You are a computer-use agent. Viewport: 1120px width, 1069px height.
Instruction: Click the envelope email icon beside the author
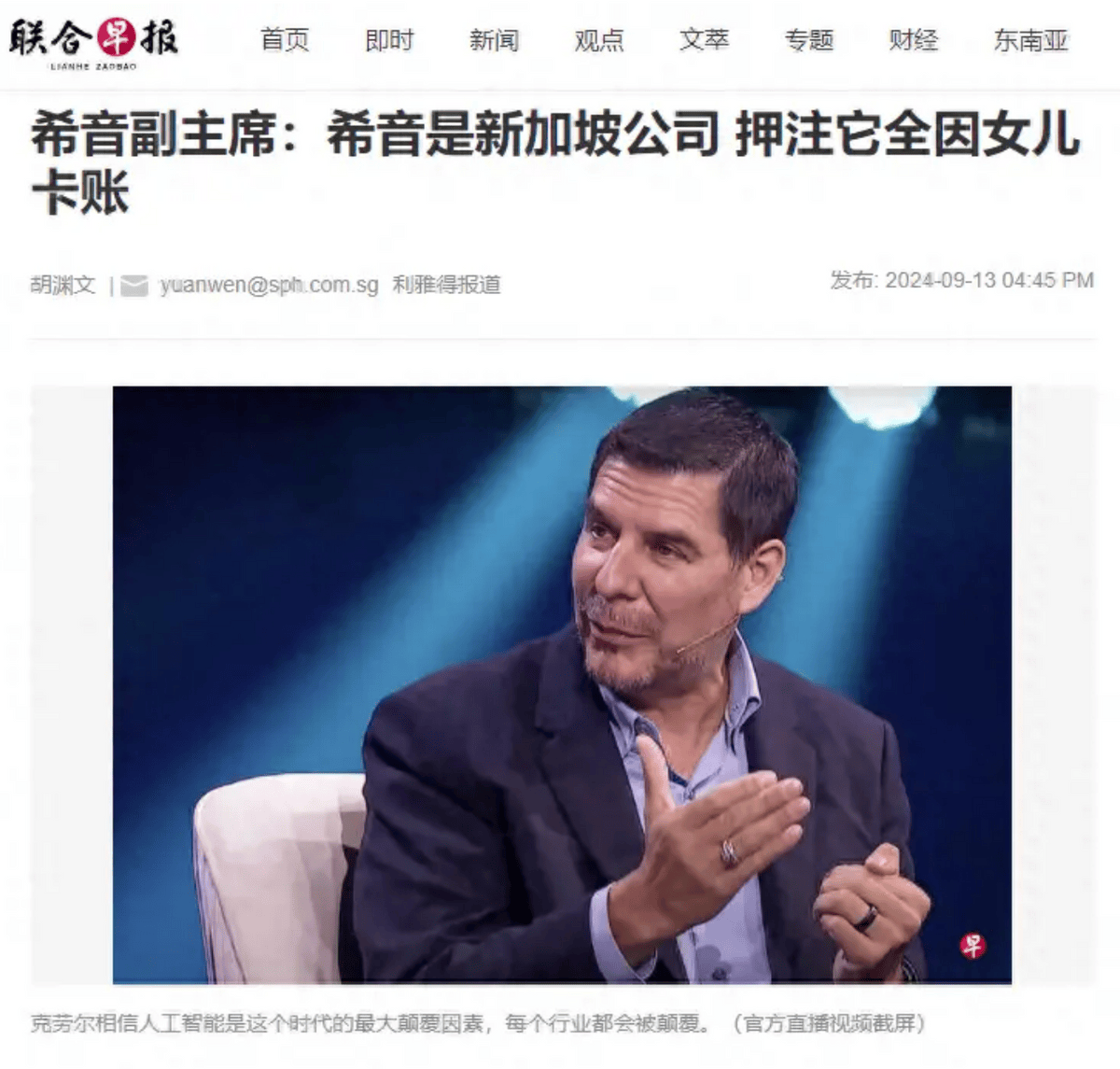(x=134, y=286)
